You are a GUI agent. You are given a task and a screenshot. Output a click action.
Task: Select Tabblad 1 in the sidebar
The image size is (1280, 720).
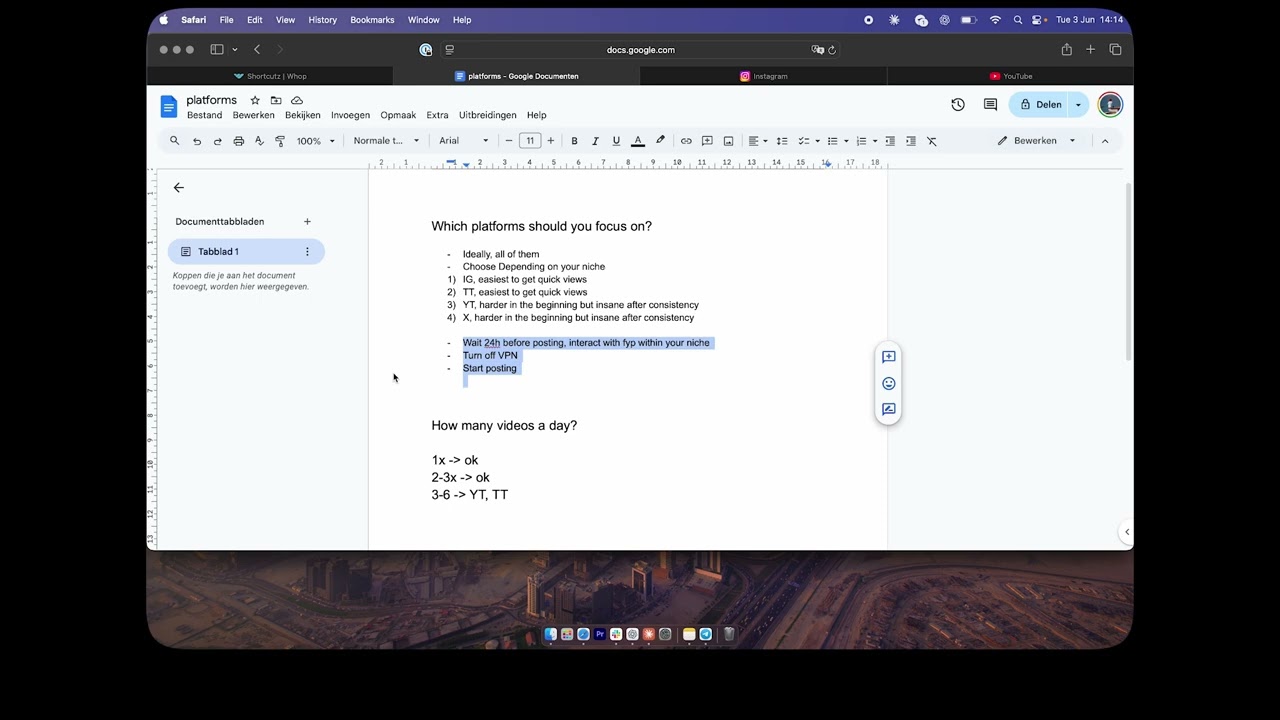pos(246,251)
